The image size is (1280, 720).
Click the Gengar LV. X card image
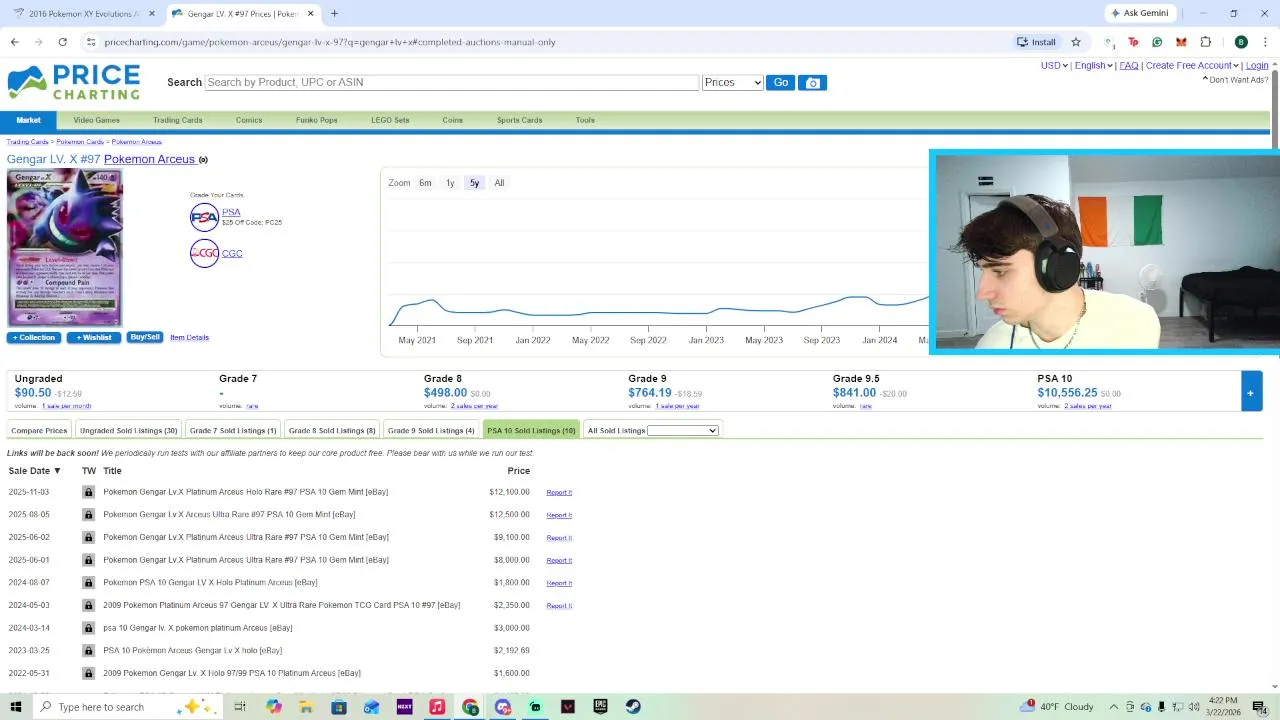coord(65,247)
